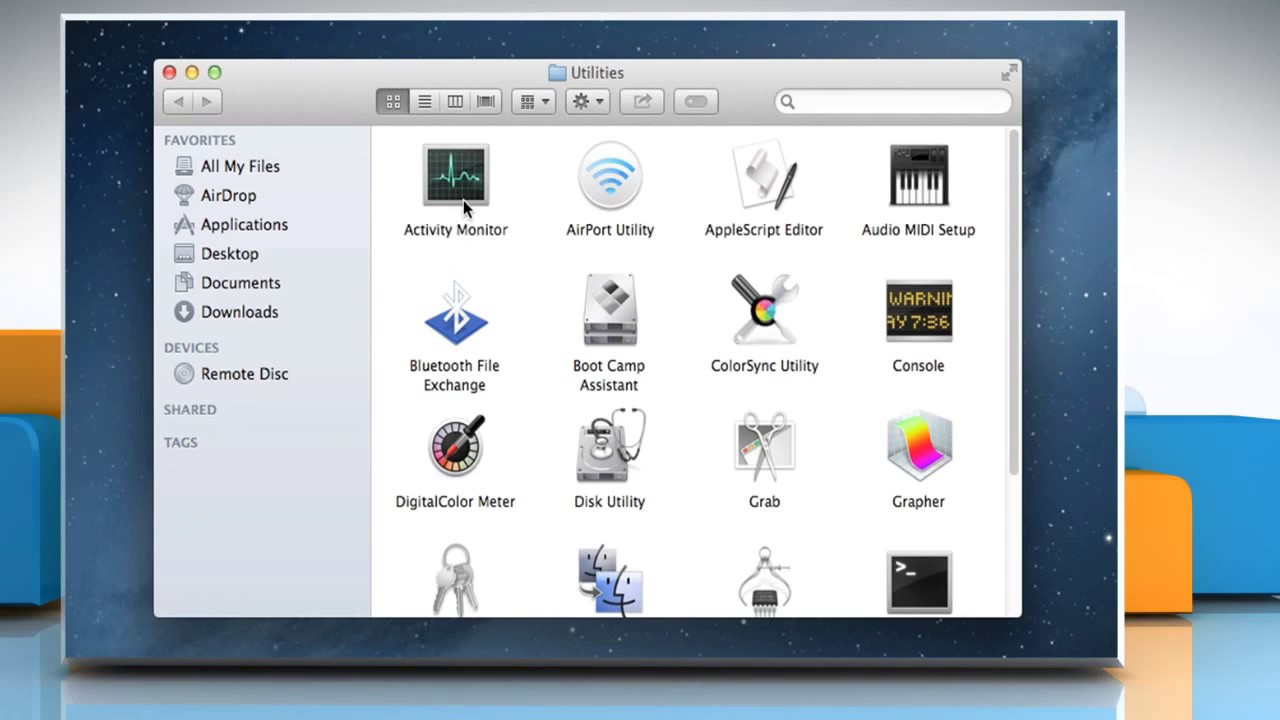Click the Disk Utility label
The height and width of the screenshot is (720, 1280).
tap(610, 501)
